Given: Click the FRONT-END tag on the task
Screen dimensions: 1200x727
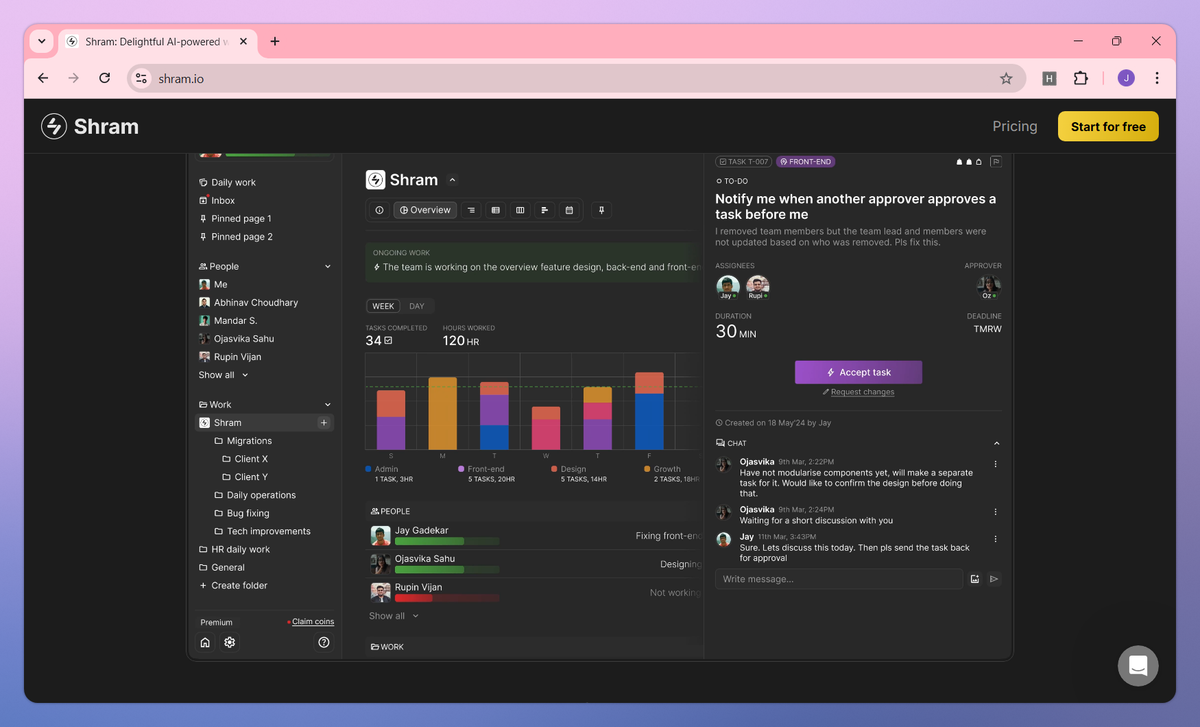Looking at the screenshot, I should 805,161.
